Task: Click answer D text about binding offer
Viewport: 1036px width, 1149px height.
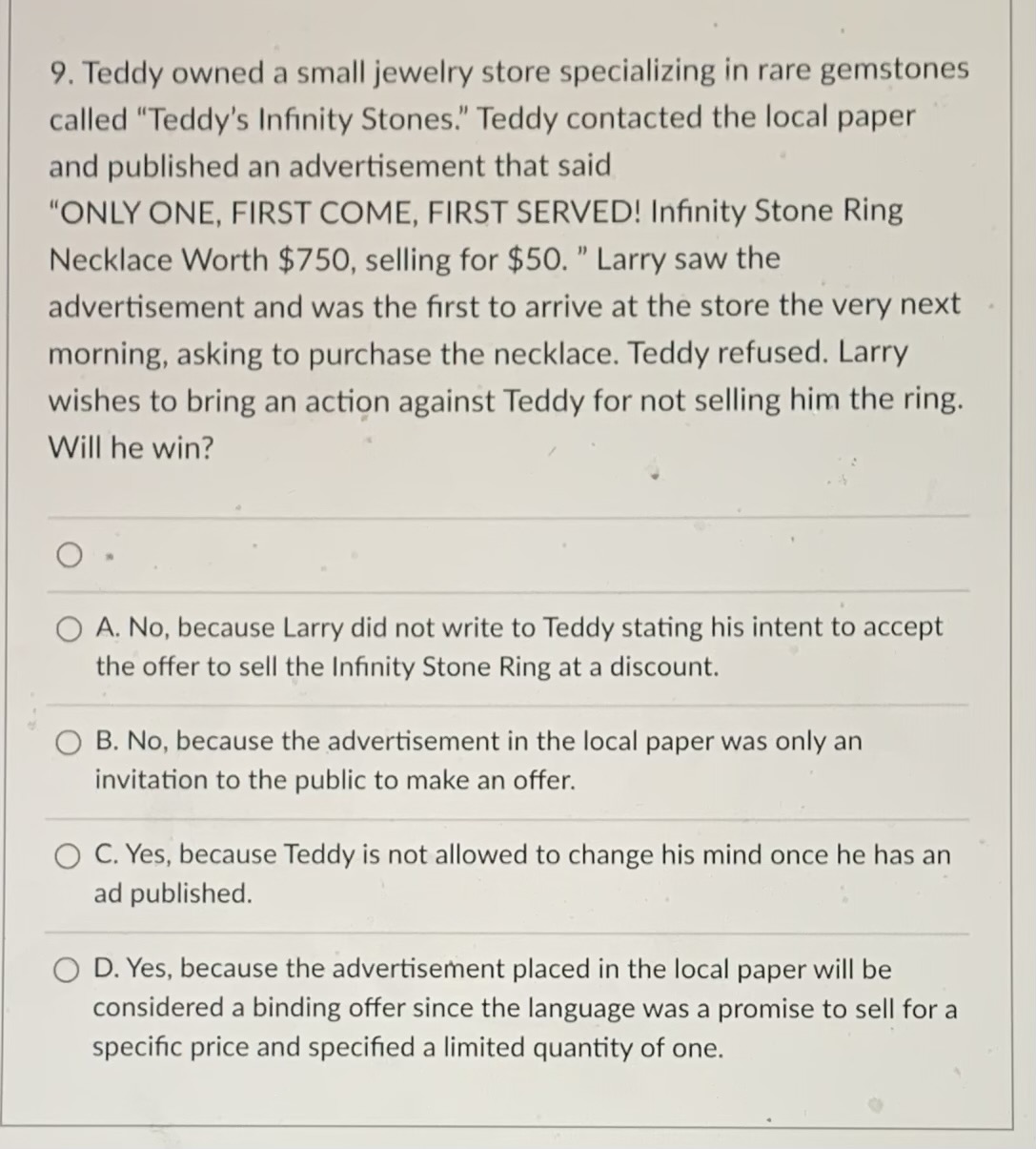Action: click(524, 1008)
